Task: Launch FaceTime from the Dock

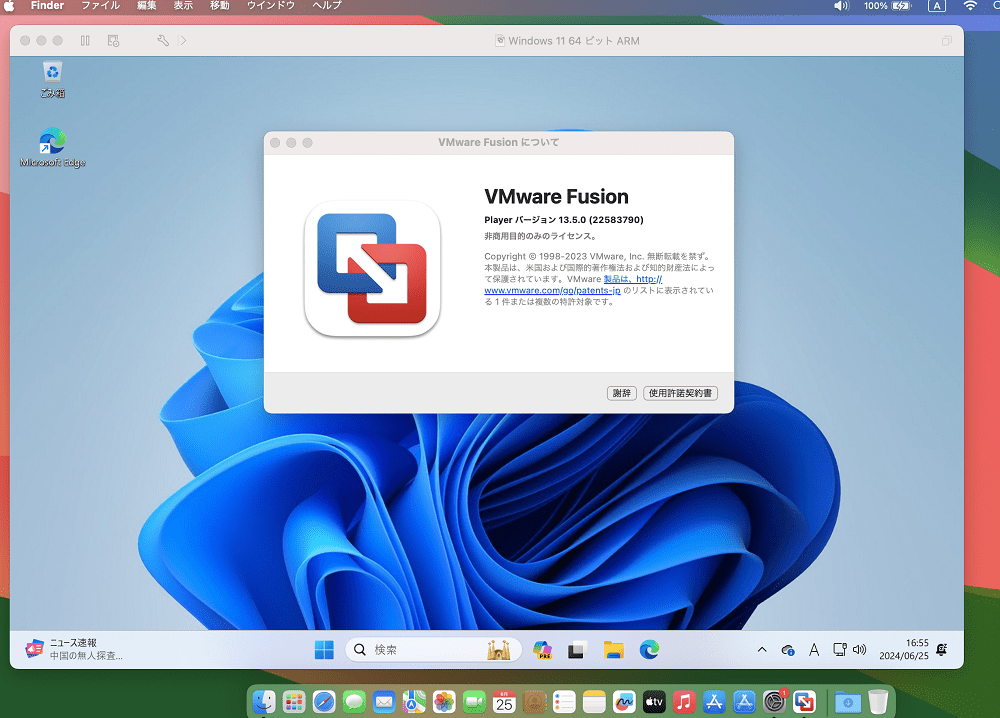Action: coord(474,703)
